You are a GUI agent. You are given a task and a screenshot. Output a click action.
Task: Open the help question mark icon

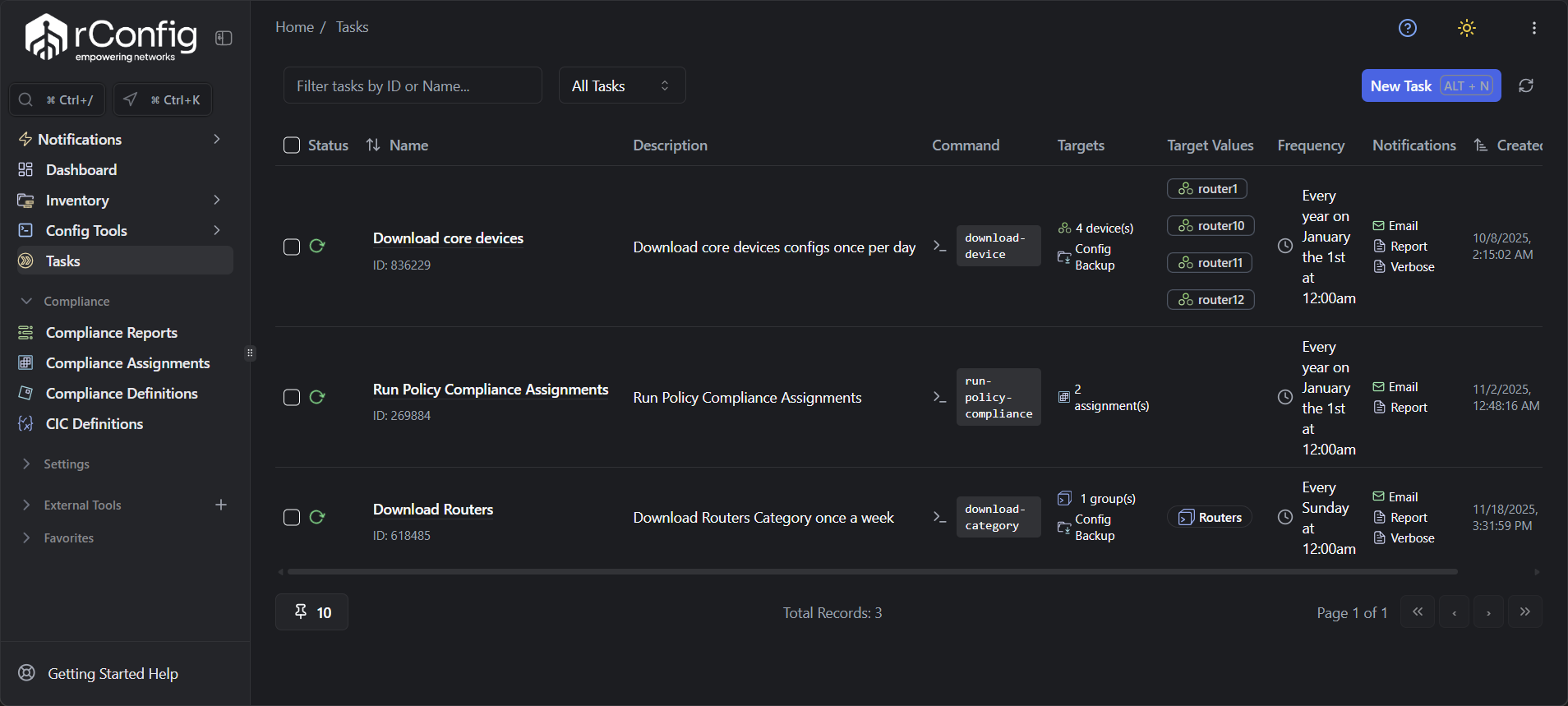point(1408,28)
